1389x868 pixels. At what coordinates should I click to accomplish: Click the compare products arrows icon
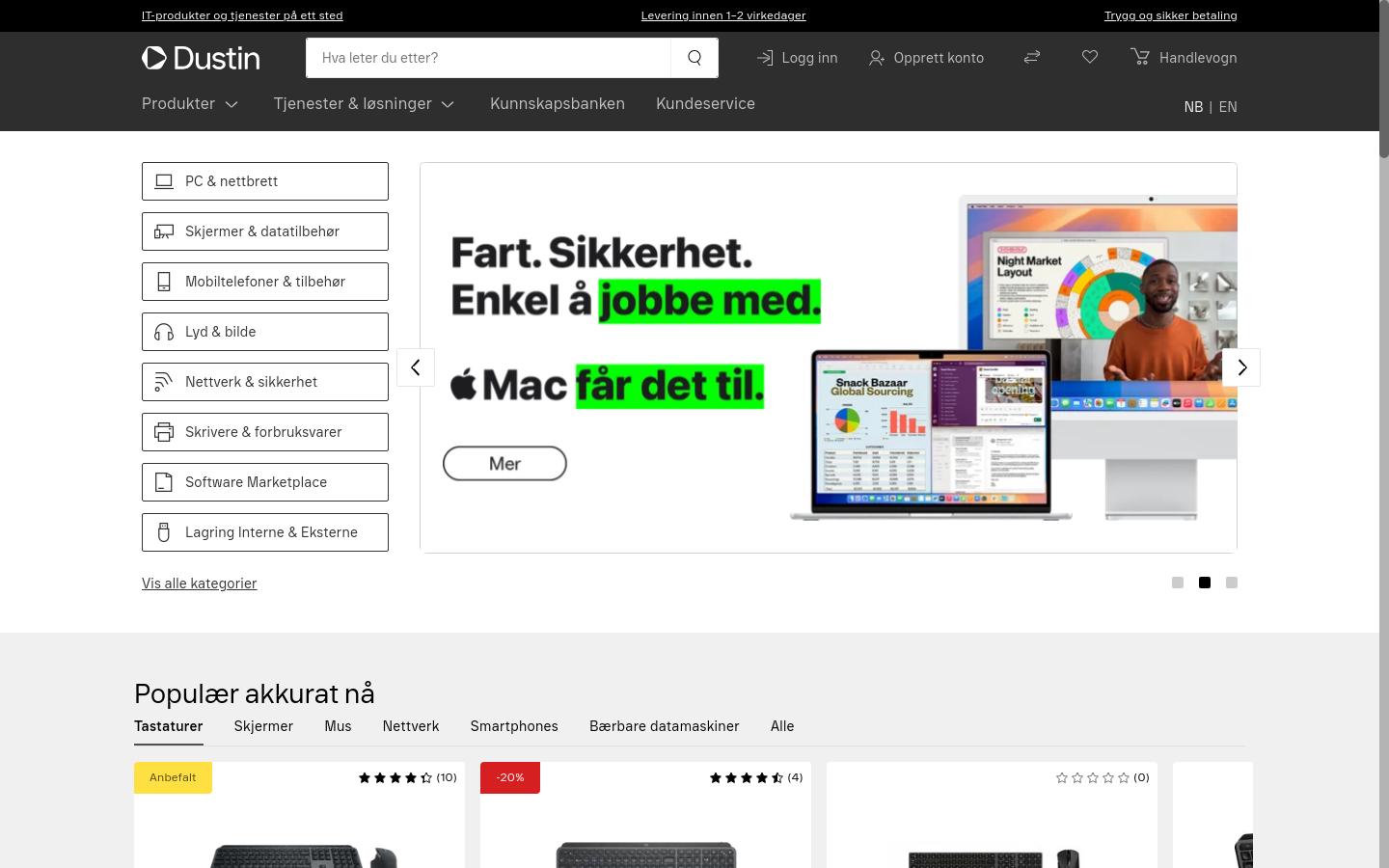point(1032,58)
